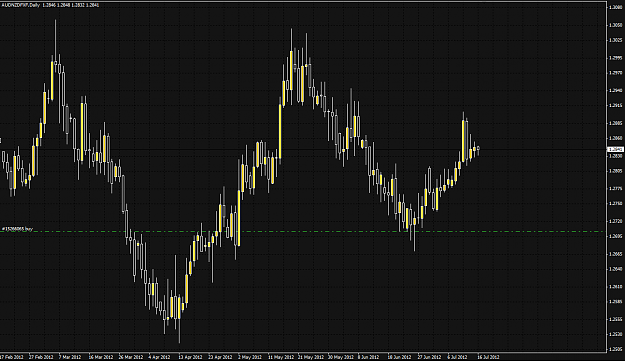625x362 pixels.
Task: Click the 18 Jun 2012 date label
Action: pos(399,357)
